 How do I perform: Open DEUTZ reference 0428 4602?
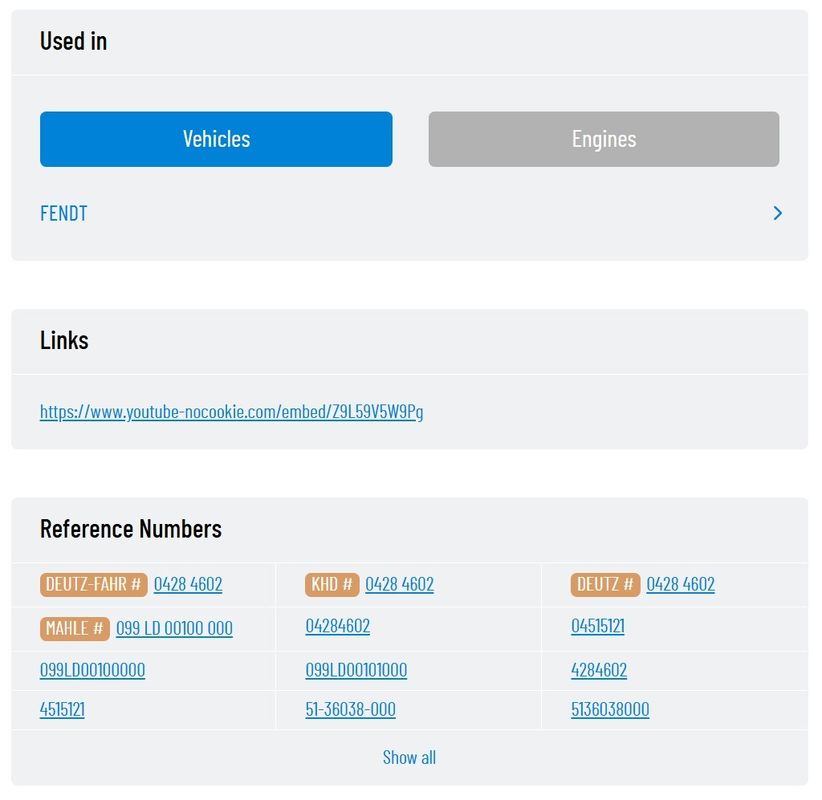(680, 584)
